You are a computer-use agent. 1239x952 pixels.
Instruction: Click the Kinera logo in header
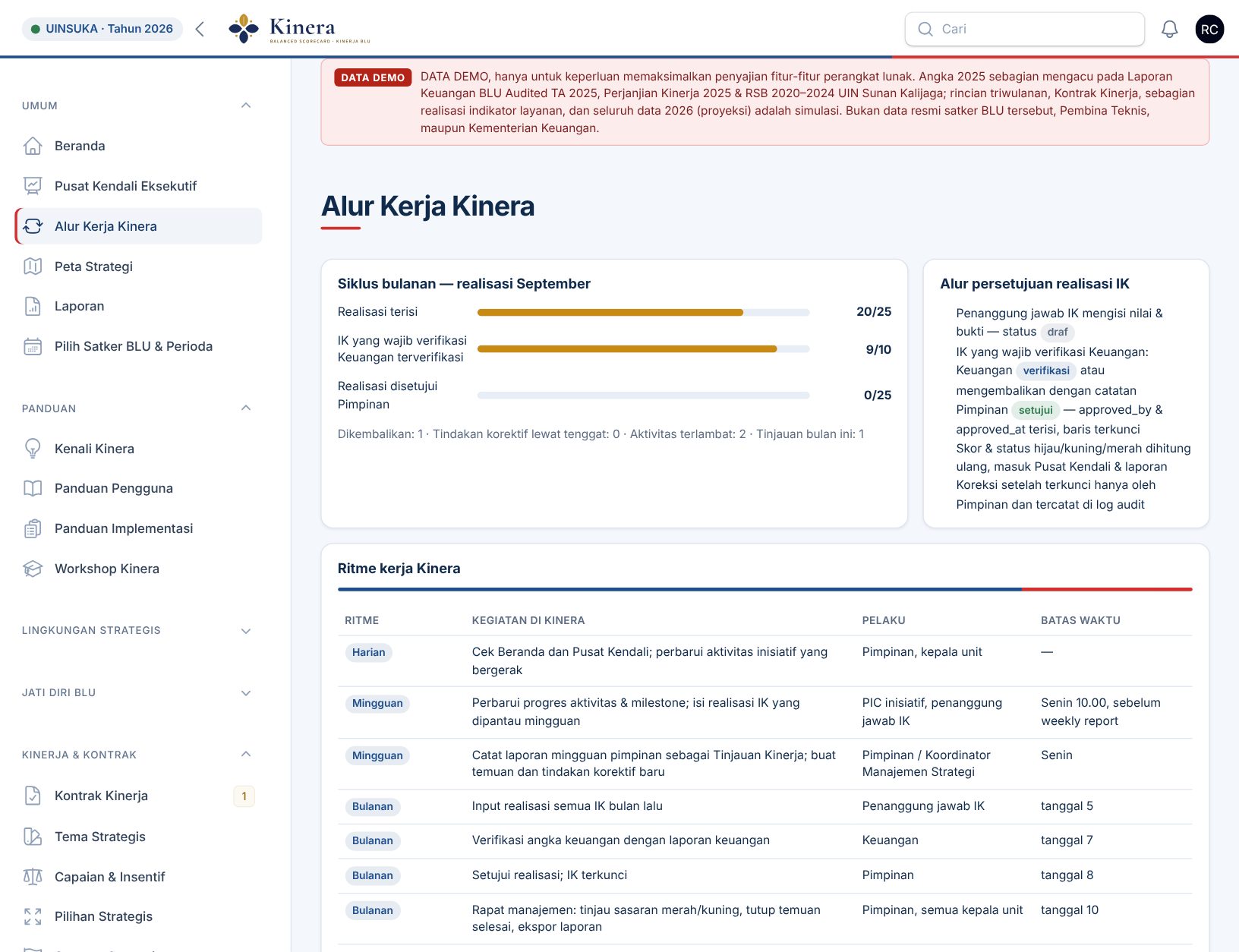coord(299,29)
